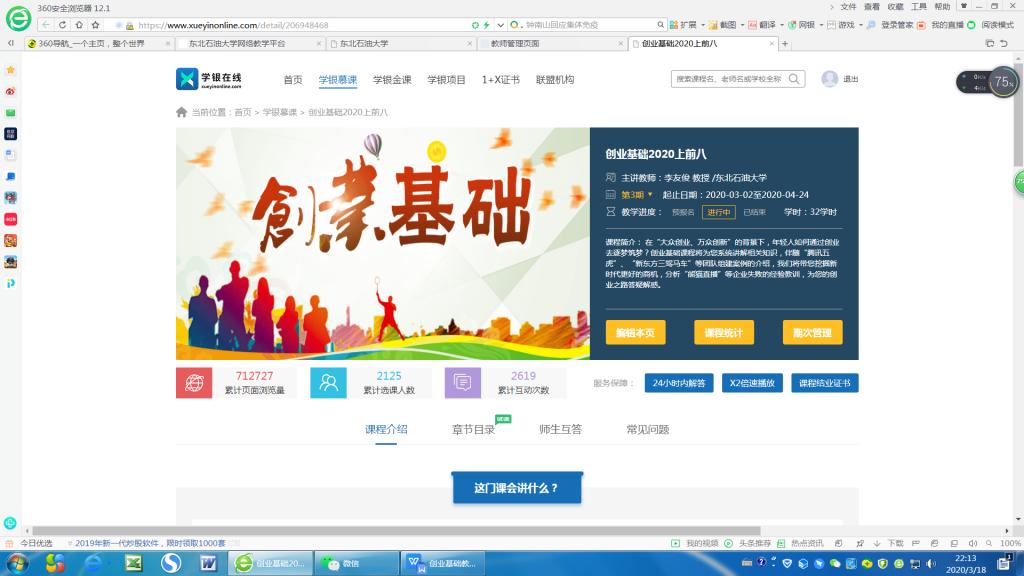The height and width of the screenshot is (576, 1024).
Task: Select the 已结束 teaching progress status
Action: coord(754,212)
